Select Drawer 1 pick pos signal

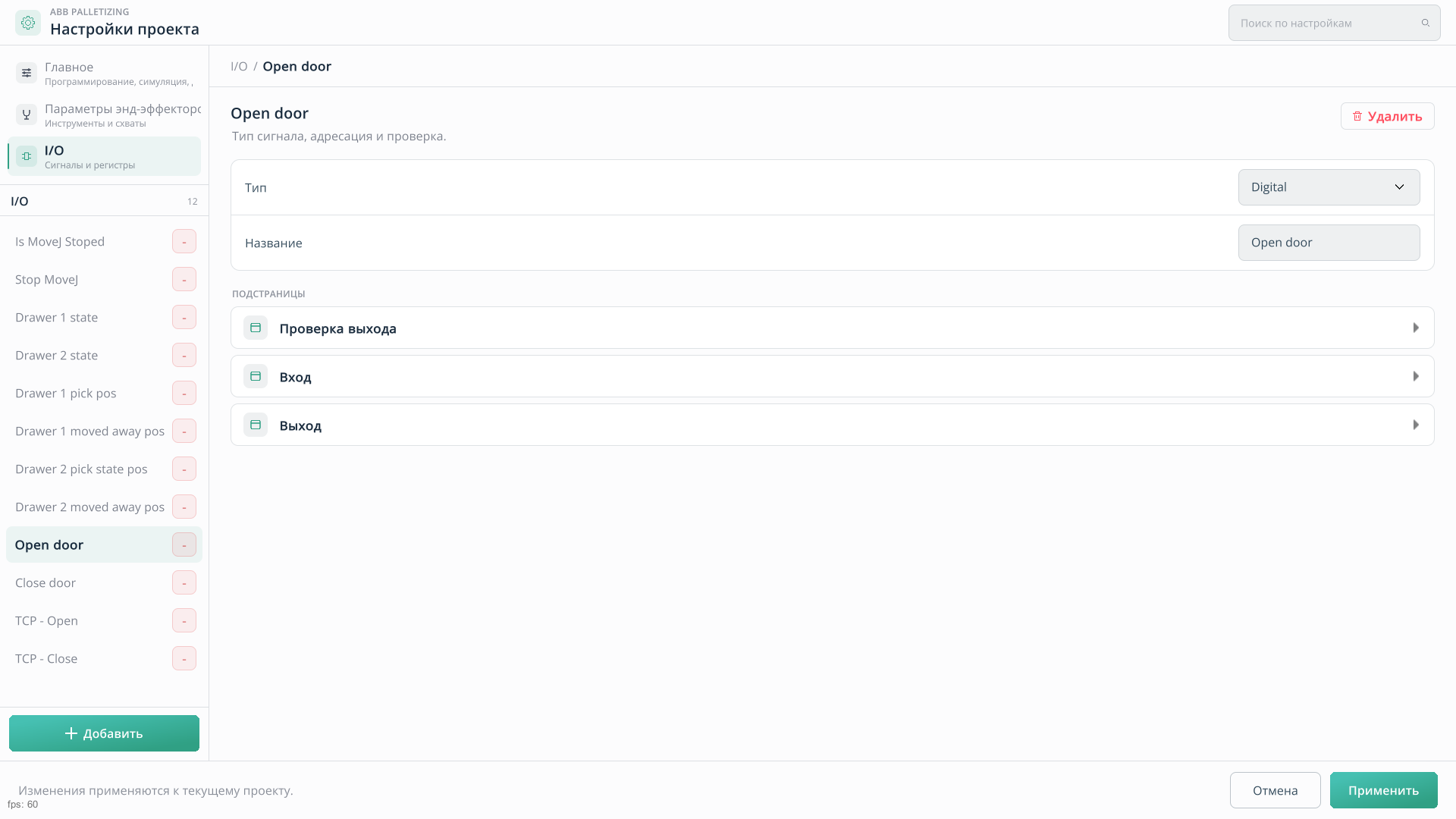pyautogui.click(x=105, y=393)
